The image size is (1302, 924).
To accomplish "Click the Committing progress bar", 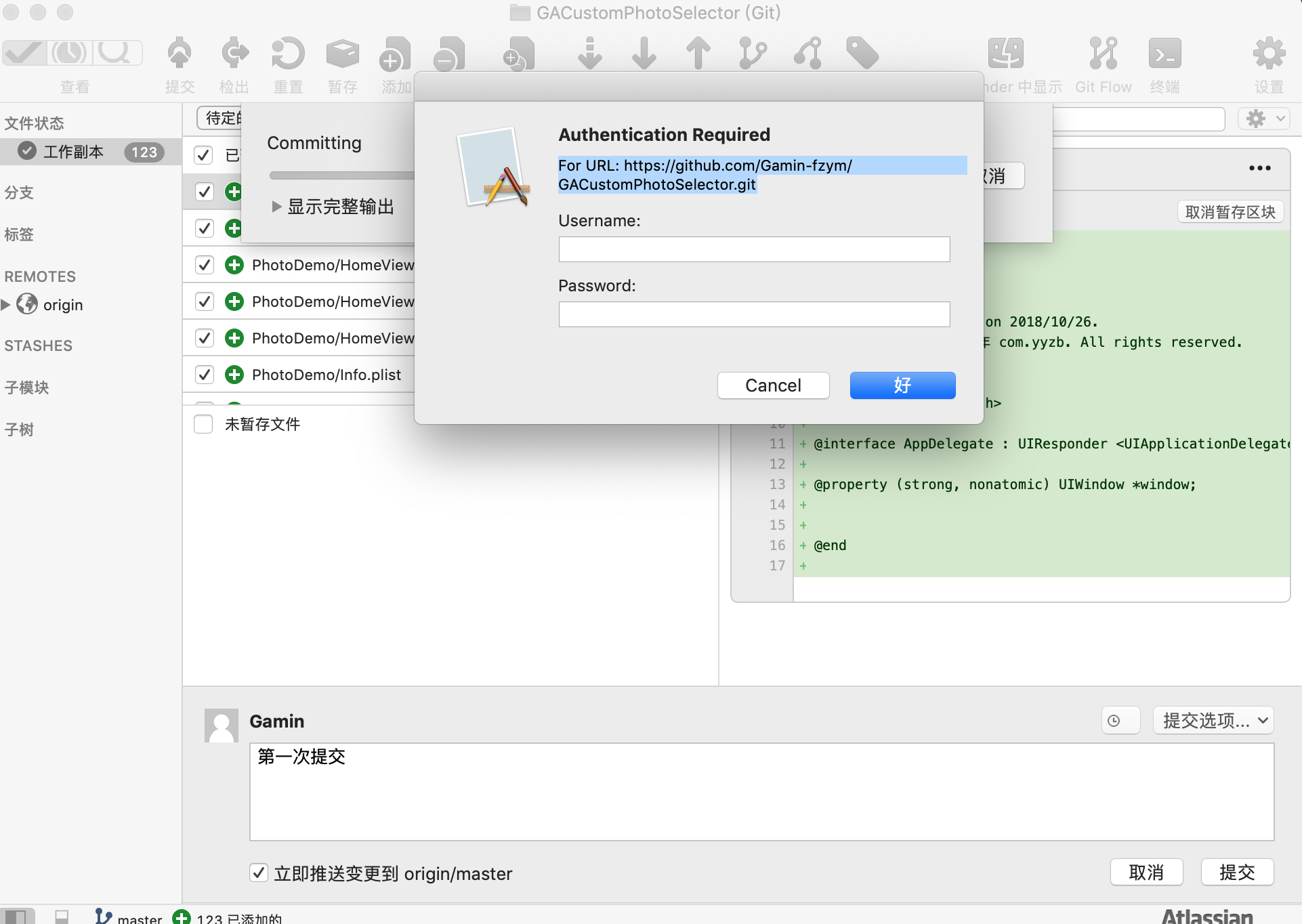I will [x=341, y=175].
